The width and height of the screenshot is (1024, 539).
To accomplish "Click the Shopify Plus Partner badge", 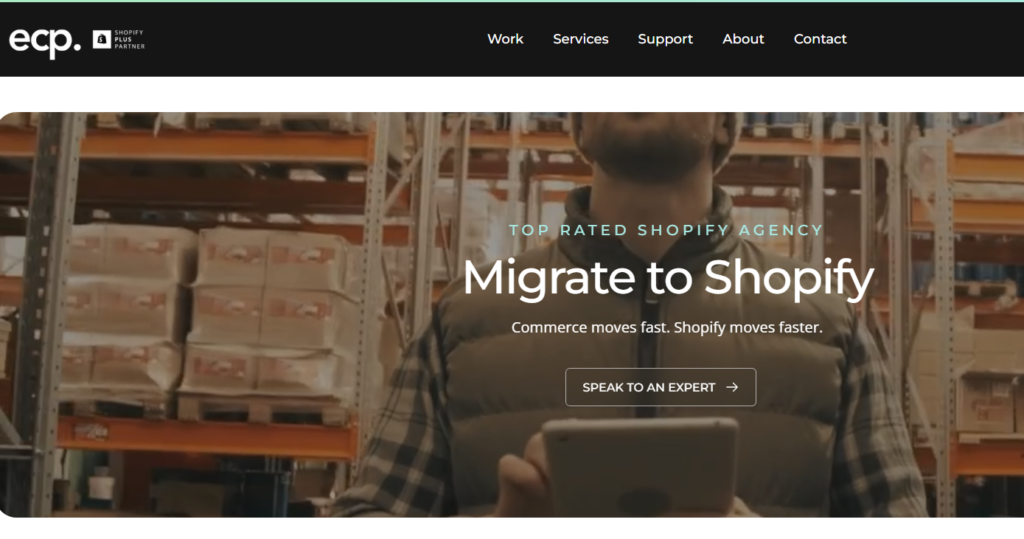I will pos(119,39).
